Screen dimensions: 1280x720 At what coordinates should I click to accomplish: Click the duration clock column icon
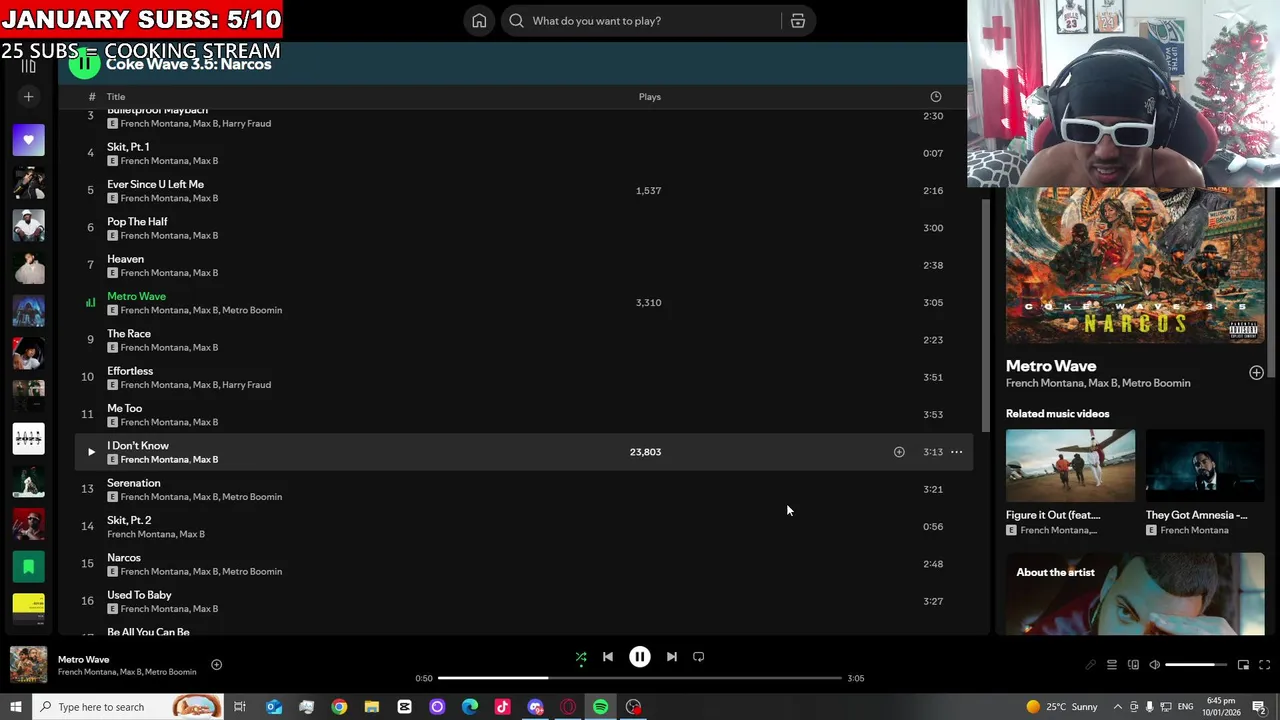(936, 97)
